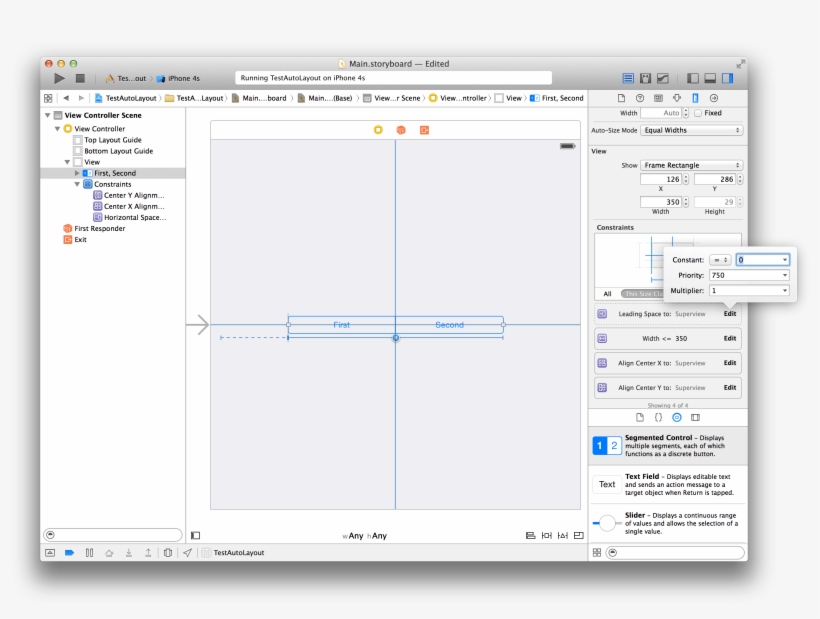The image size is (820, 619).
Task: Edit the Leading Space to Superview constraint
Action: (730, 313)
